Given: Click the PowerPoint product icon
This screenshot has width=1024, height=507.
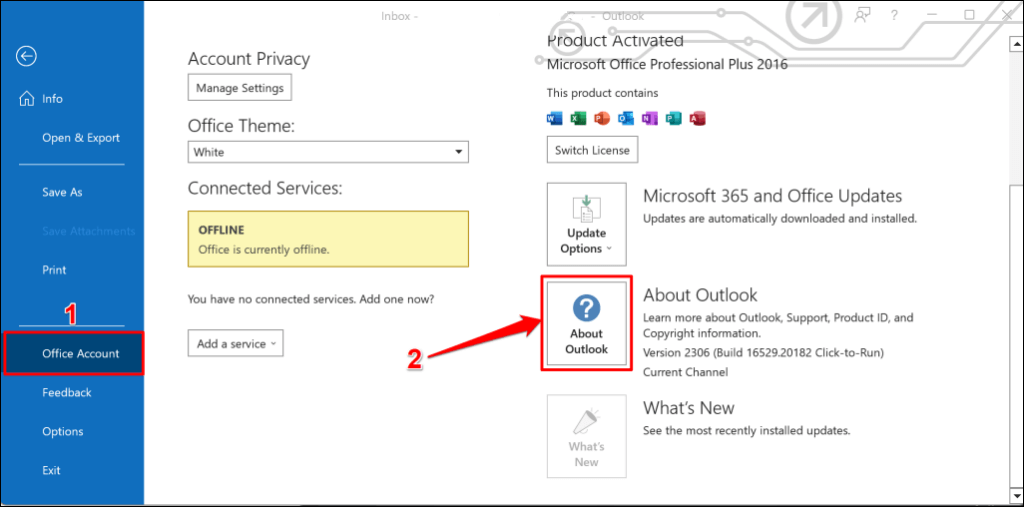Looking at the screenshot, I should coord(601,118).
